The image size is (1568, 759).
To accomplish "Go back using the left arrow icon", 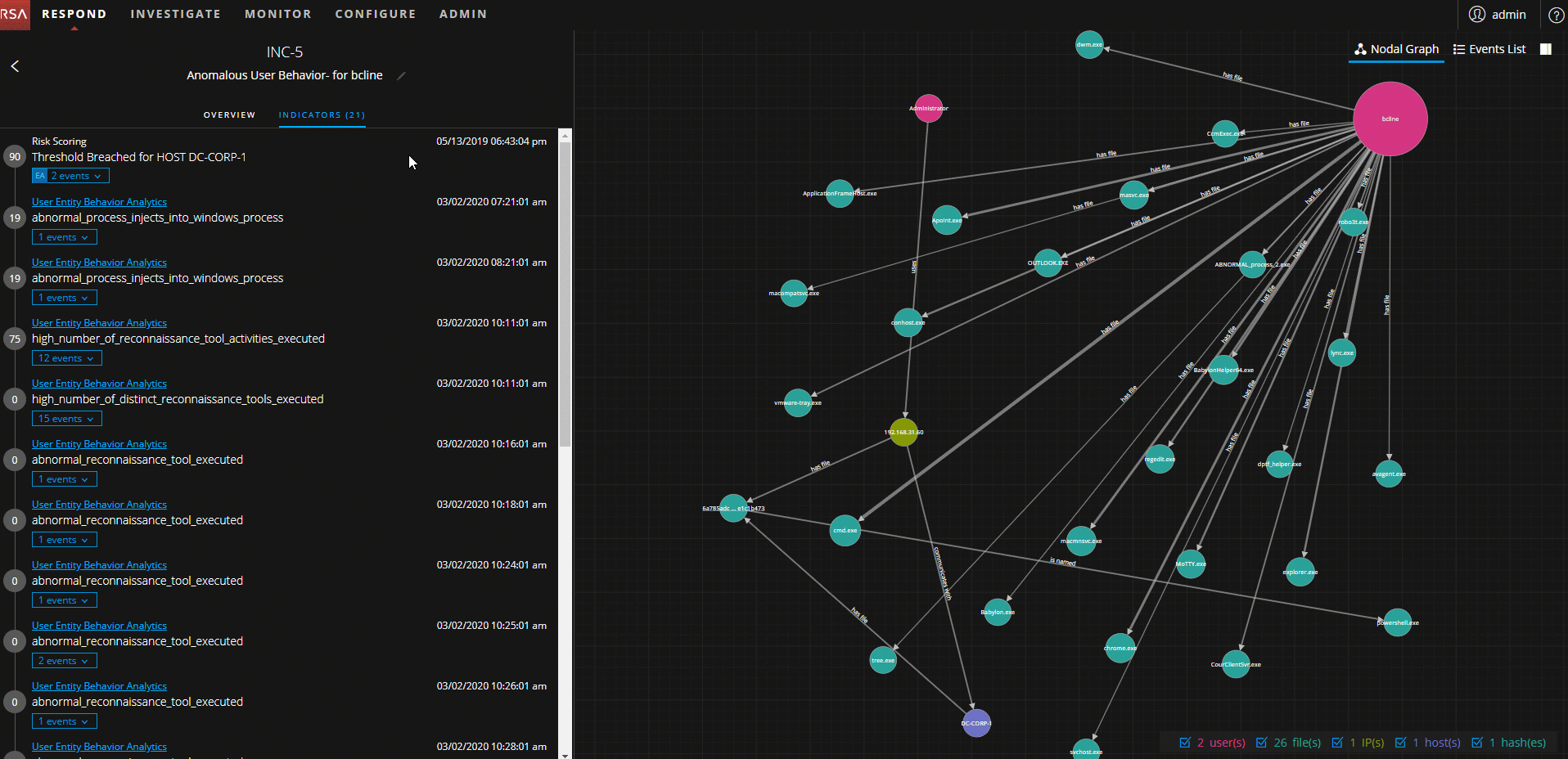I will click(15, 66).
